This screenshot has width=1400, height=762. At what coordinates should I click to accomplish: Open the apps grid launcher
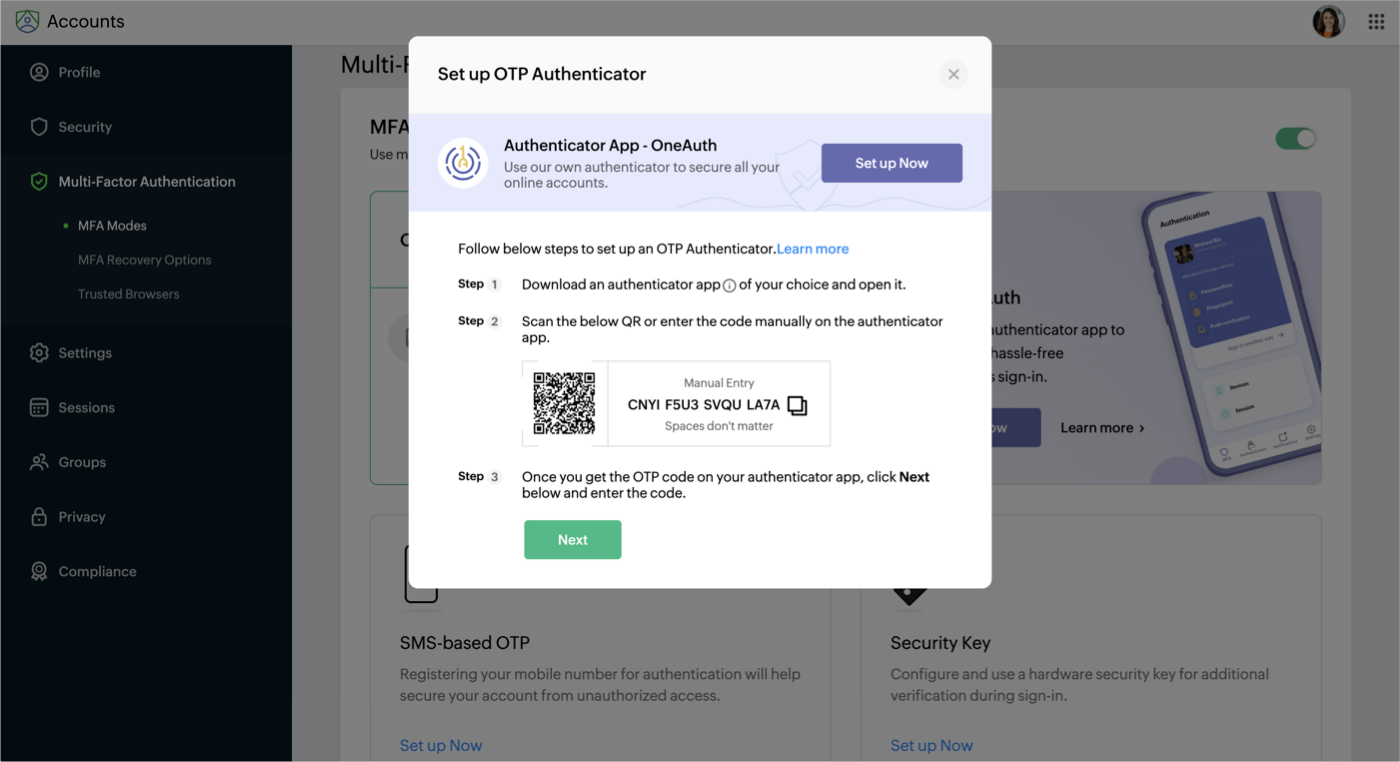1376,22
